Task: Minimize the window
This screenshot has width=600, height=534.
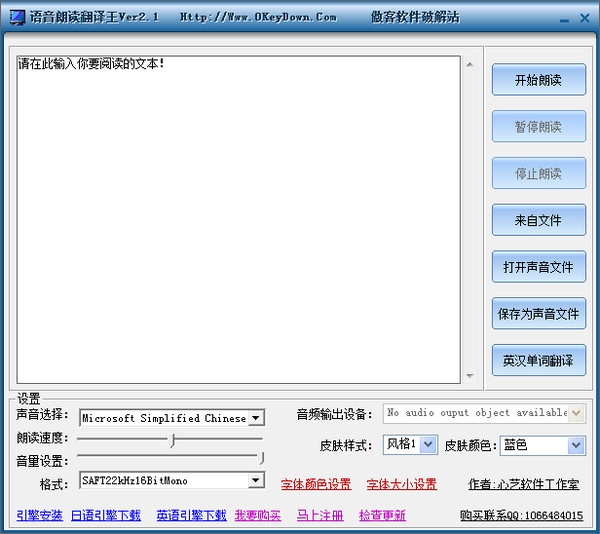Action: tap(564, 19)
